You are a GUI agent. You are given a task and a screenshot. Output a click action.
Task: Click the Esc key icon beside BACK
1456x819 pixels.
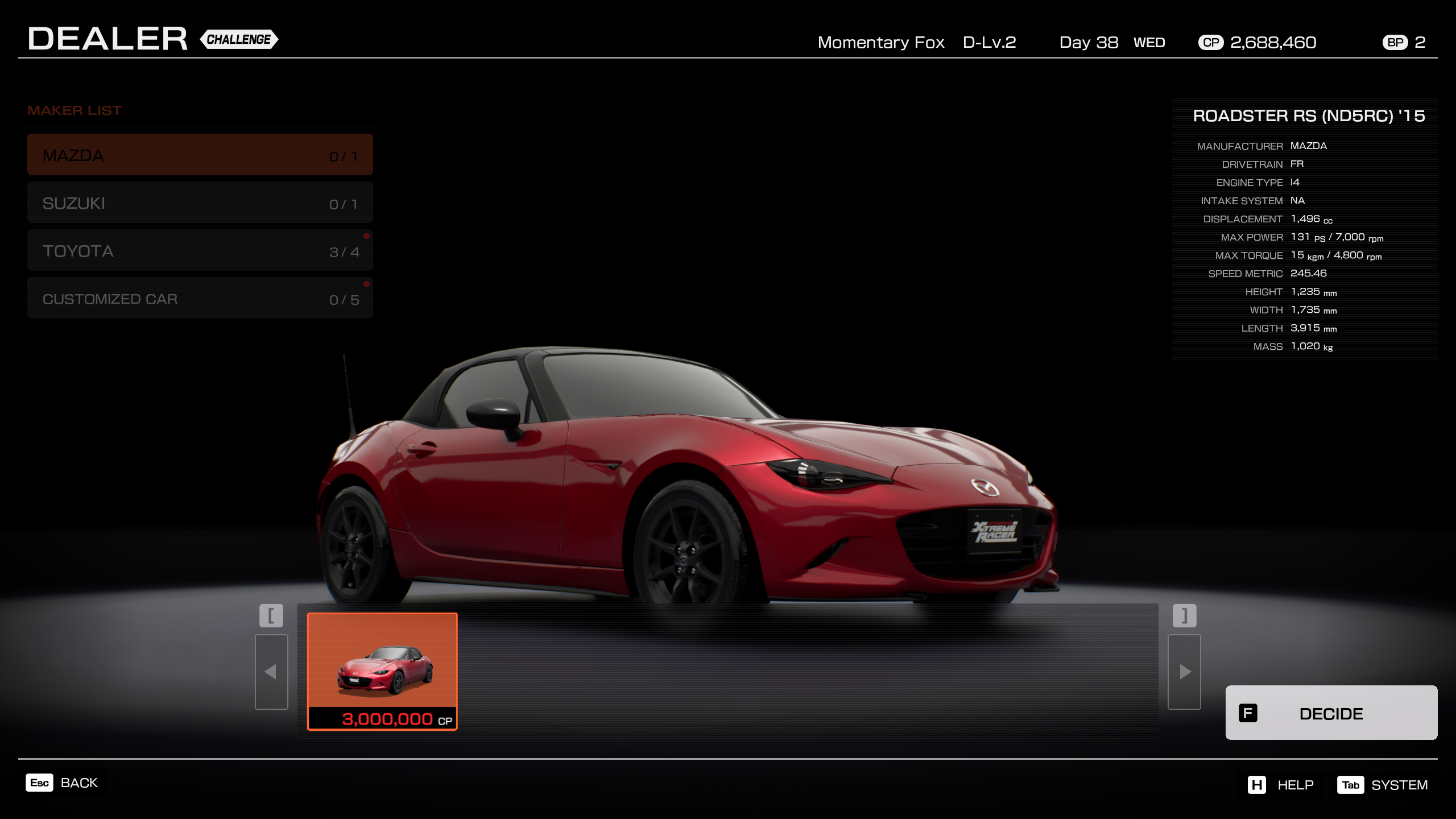39,782
